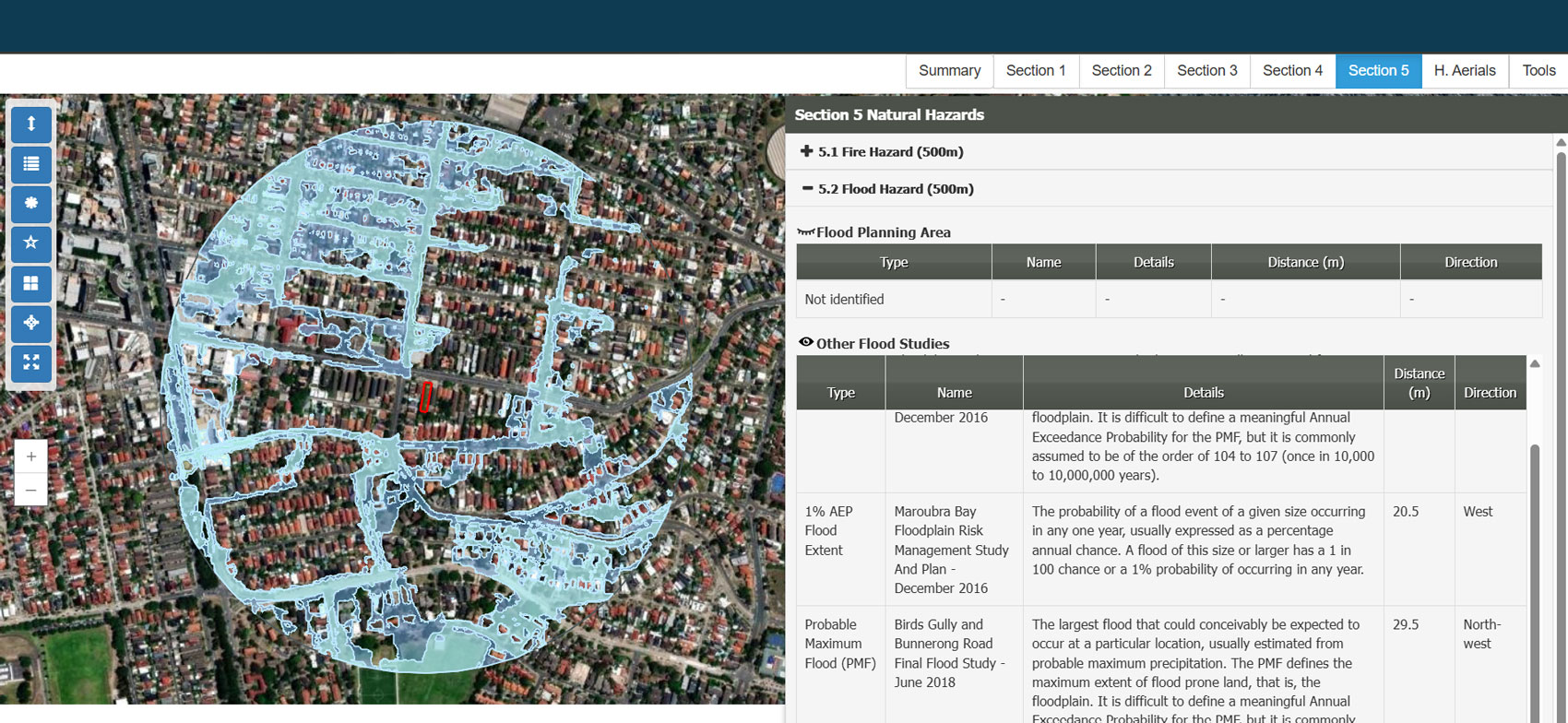Click the crosshair recenter map icon
Image resolution: width=1568 pixels, height=723 pixels.
tap(30, 323)
